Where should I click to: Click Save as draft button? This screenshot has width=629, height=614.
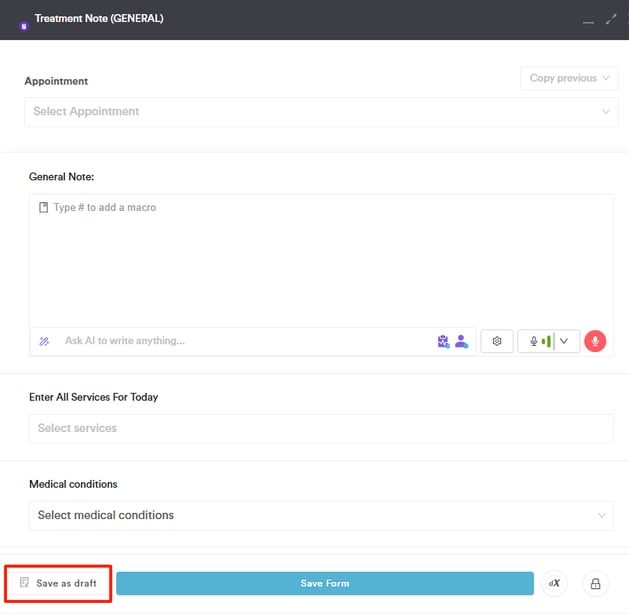pyautogui.click(x=58, y=583)
